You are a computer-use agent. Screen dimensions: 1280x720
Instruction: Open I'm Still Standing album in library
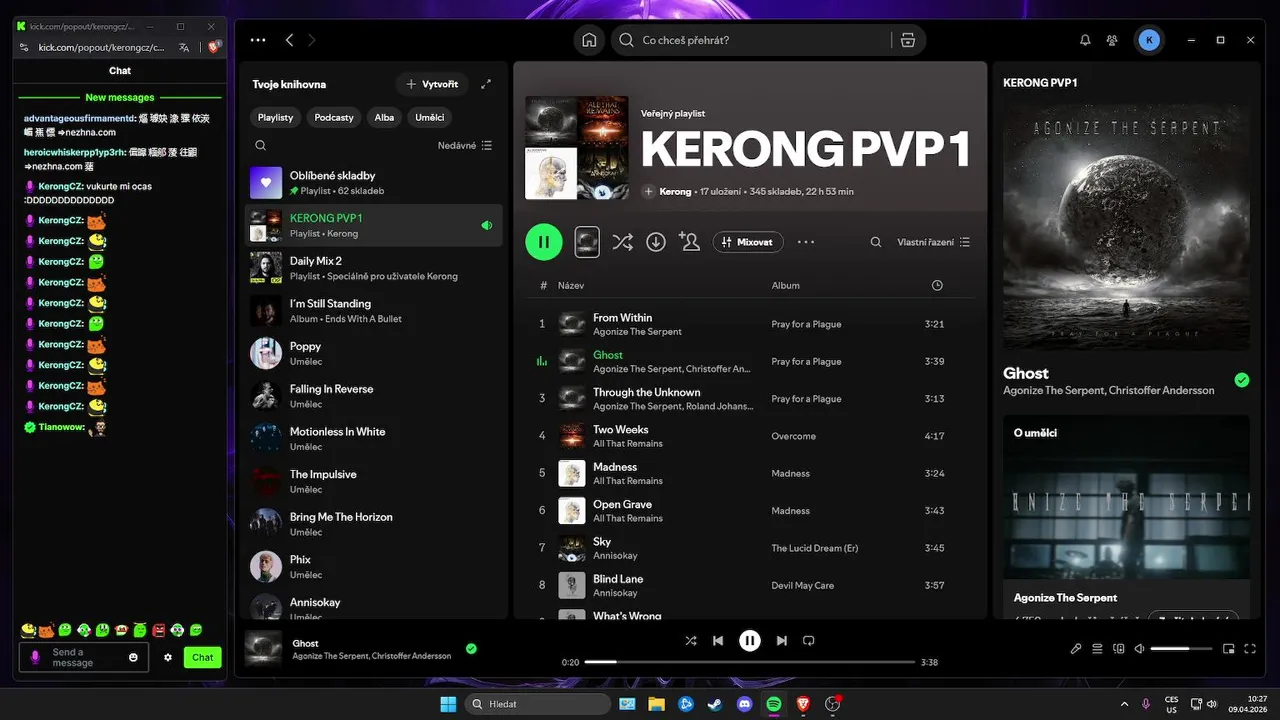(x=373, y=311)
